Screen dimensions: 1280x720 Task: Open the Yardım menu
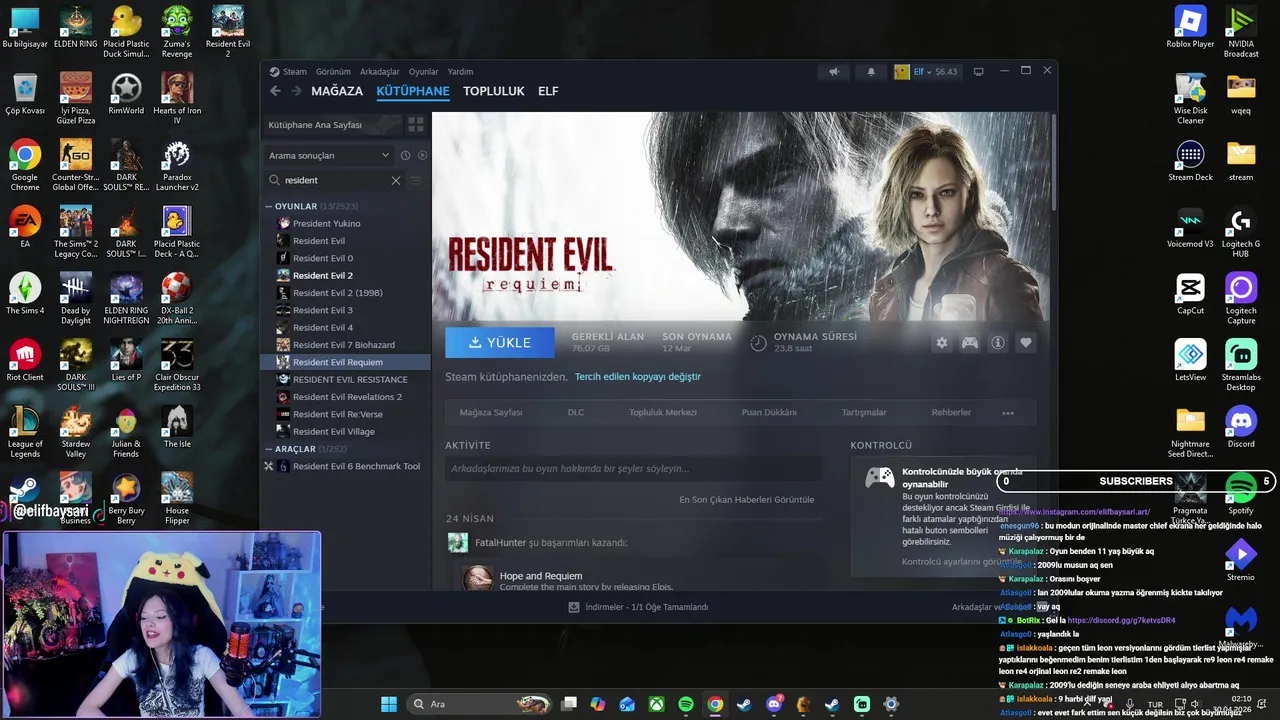pyautogui.click(x=460, y=72)
